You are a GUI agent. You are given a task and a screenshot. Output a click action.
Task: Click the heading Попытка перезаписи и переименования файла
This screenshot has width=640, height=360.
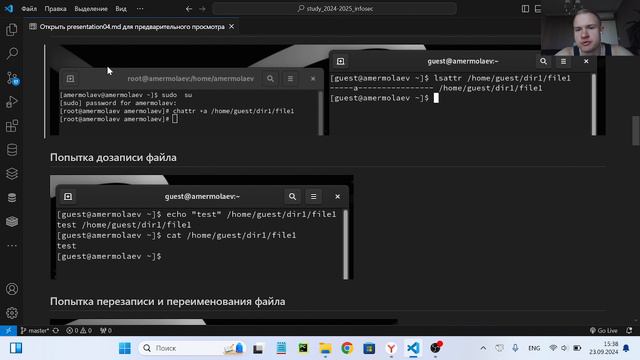click(167, 302)
